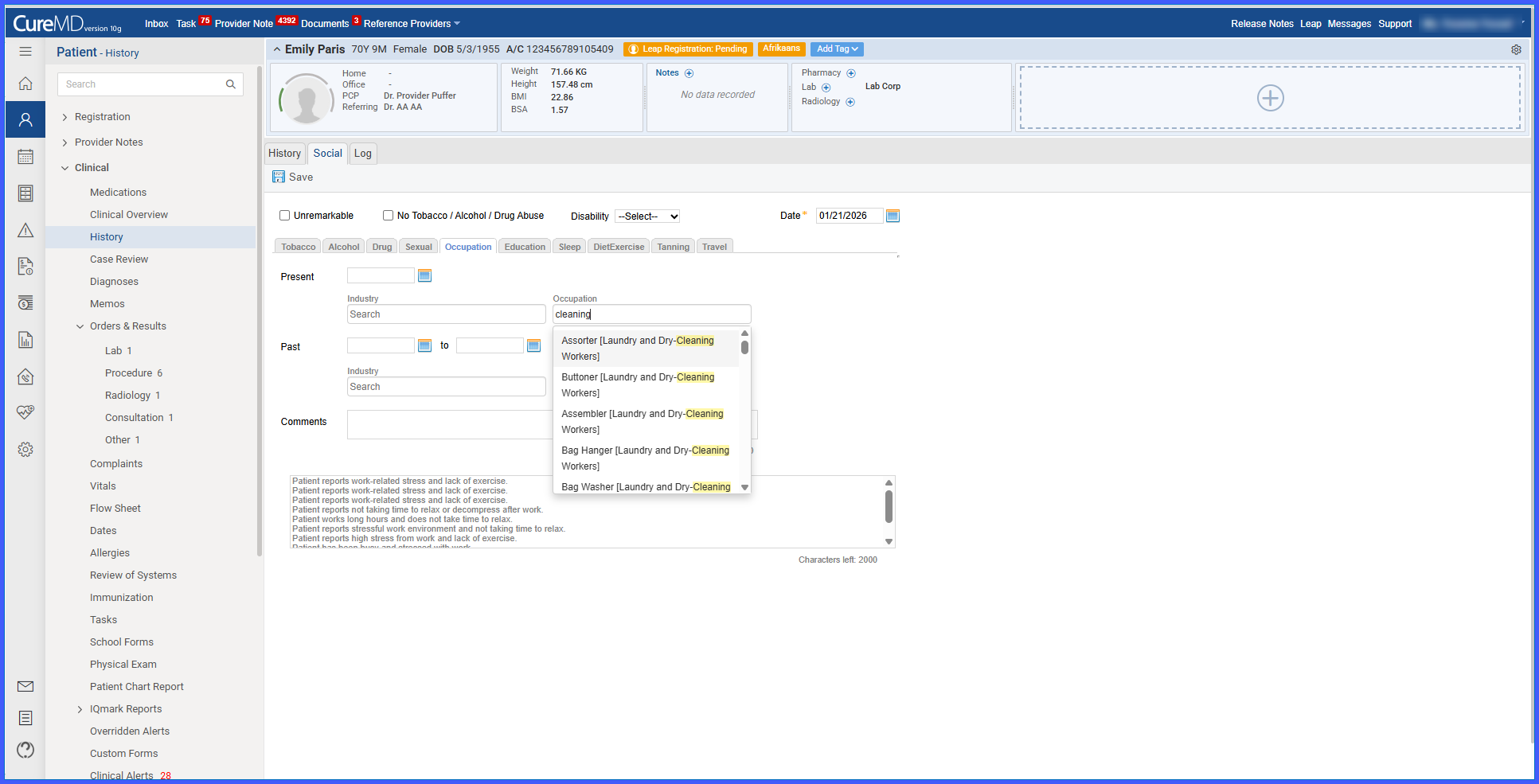Click the Save disk icon
This screenshot has height=784, width=1539.
(279, 177)
